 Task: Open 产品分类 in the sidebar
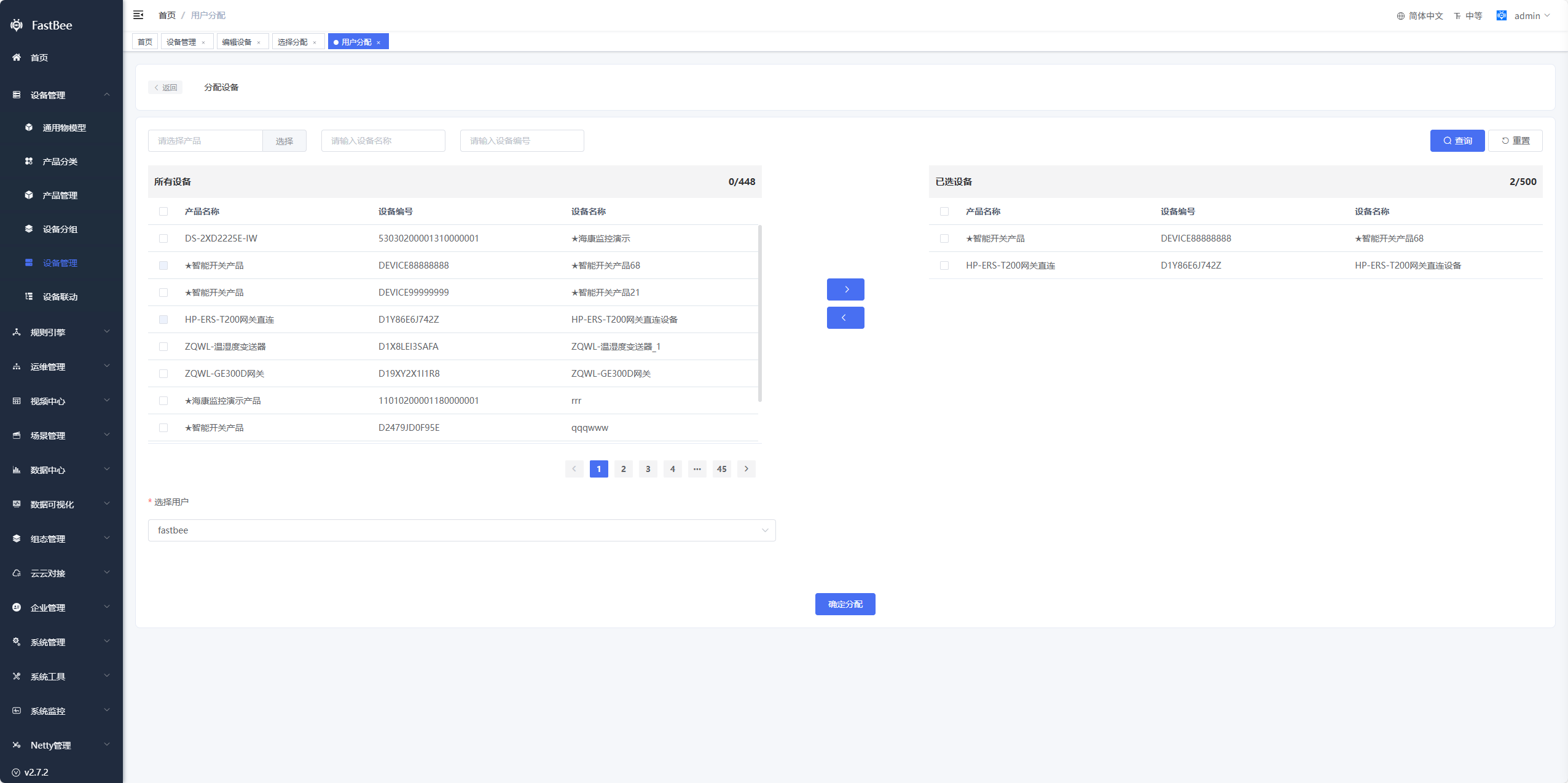coord(60,162)
